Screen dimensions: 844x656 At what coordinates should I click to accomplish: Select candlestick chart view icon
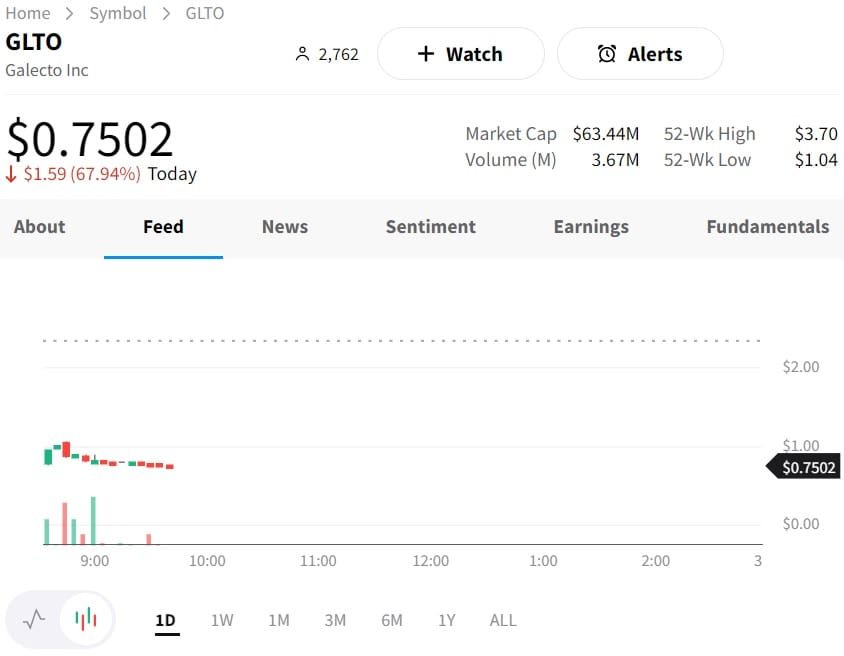pos(86,619)
